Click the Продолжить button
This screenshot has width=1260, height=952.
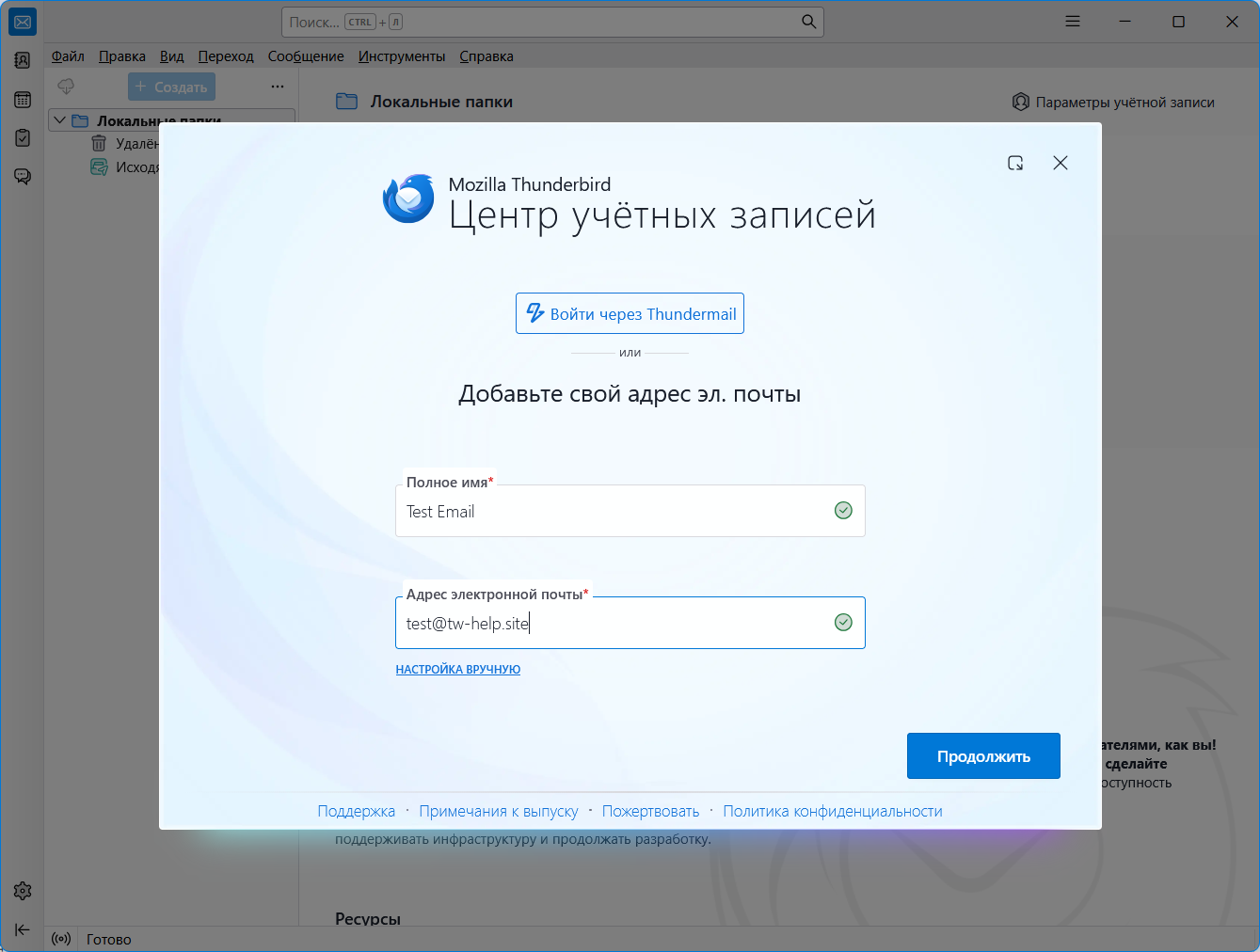click(983, 756)
